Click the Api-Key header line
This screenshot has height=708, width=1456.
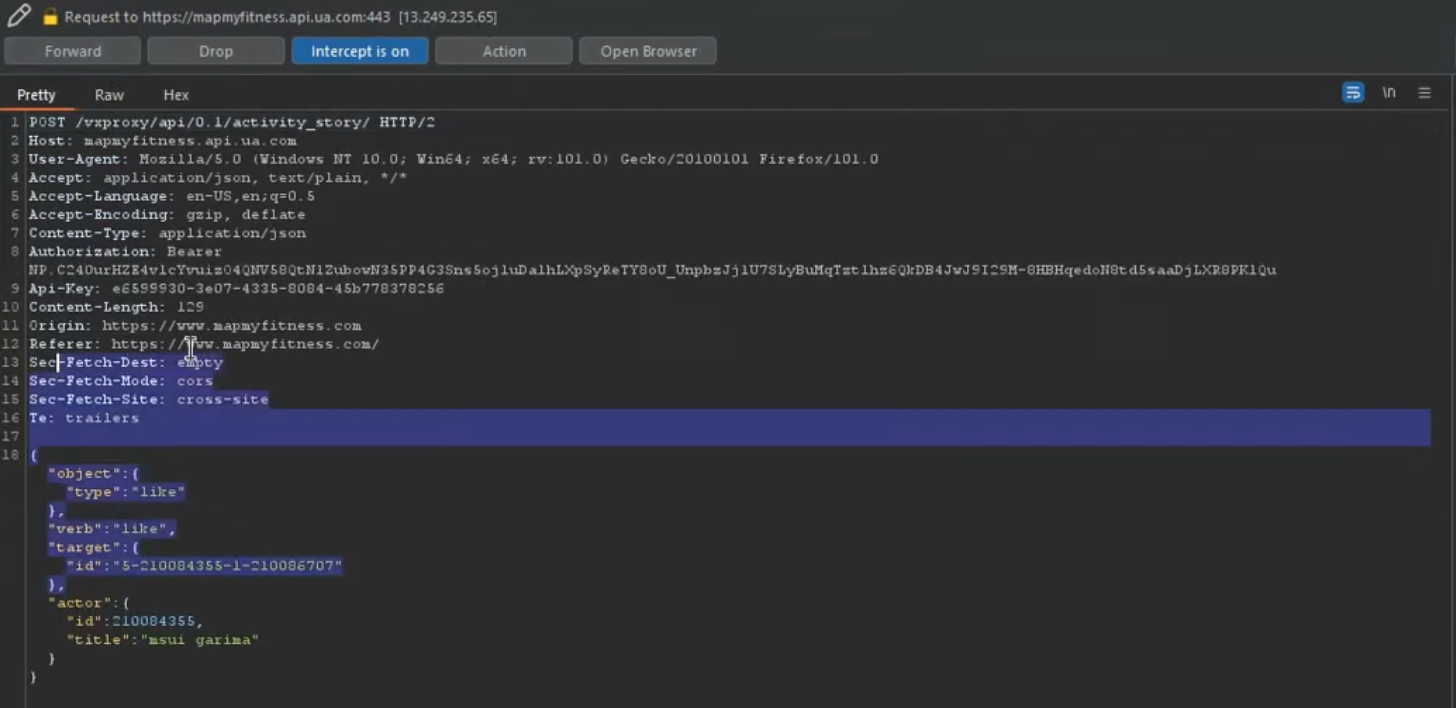236,289
